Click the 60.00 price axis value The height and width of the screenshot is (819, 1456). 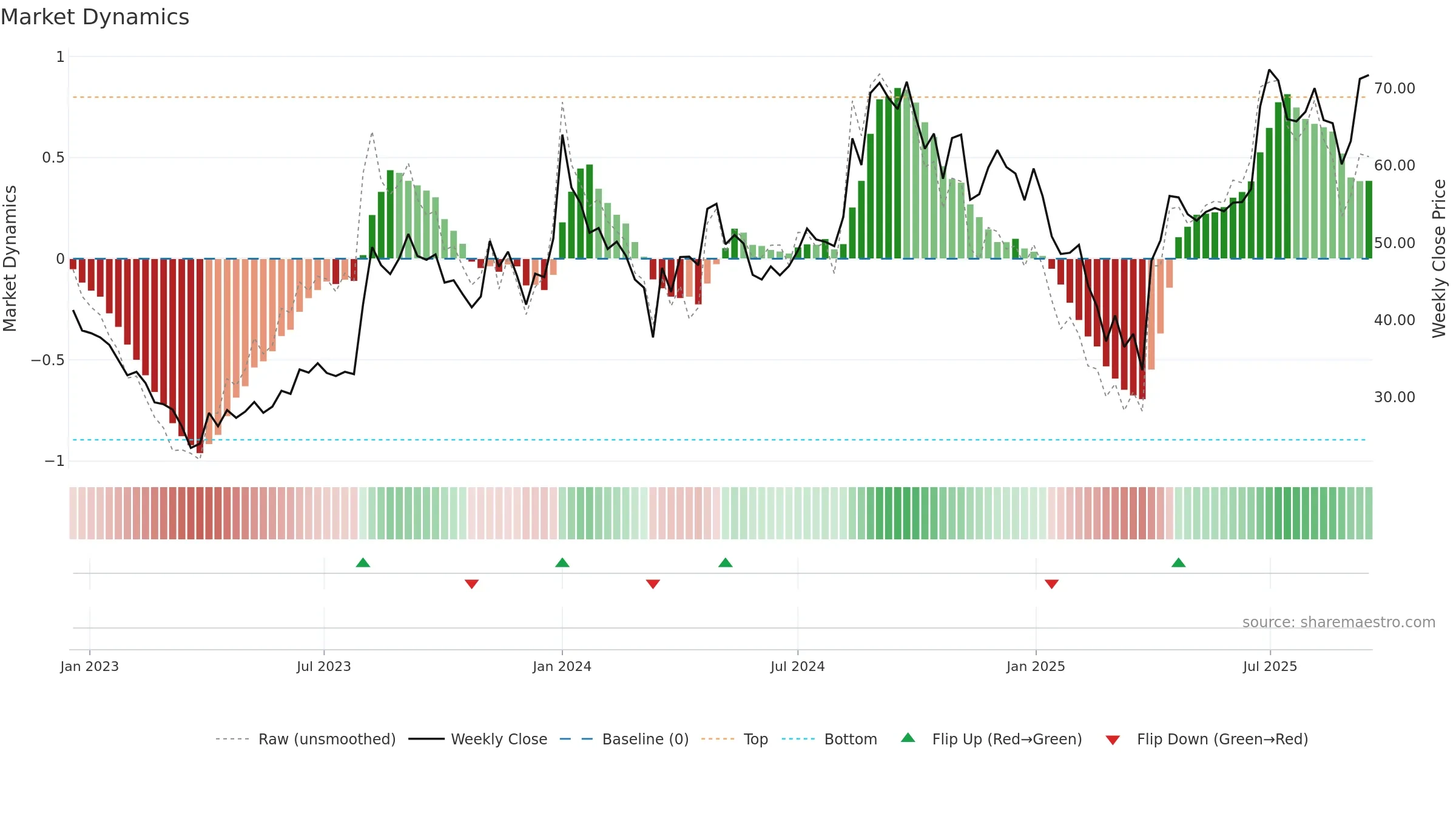click(x=1395, y=166)
